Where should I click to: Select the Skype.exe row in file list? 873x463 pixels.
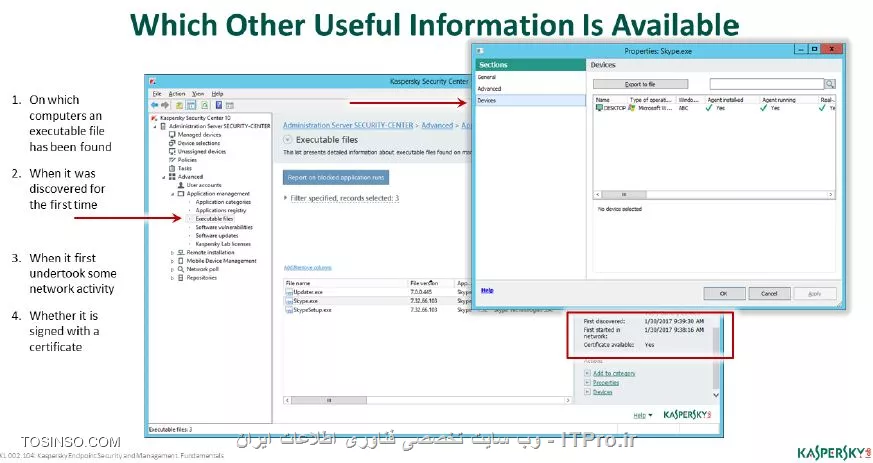378,301
